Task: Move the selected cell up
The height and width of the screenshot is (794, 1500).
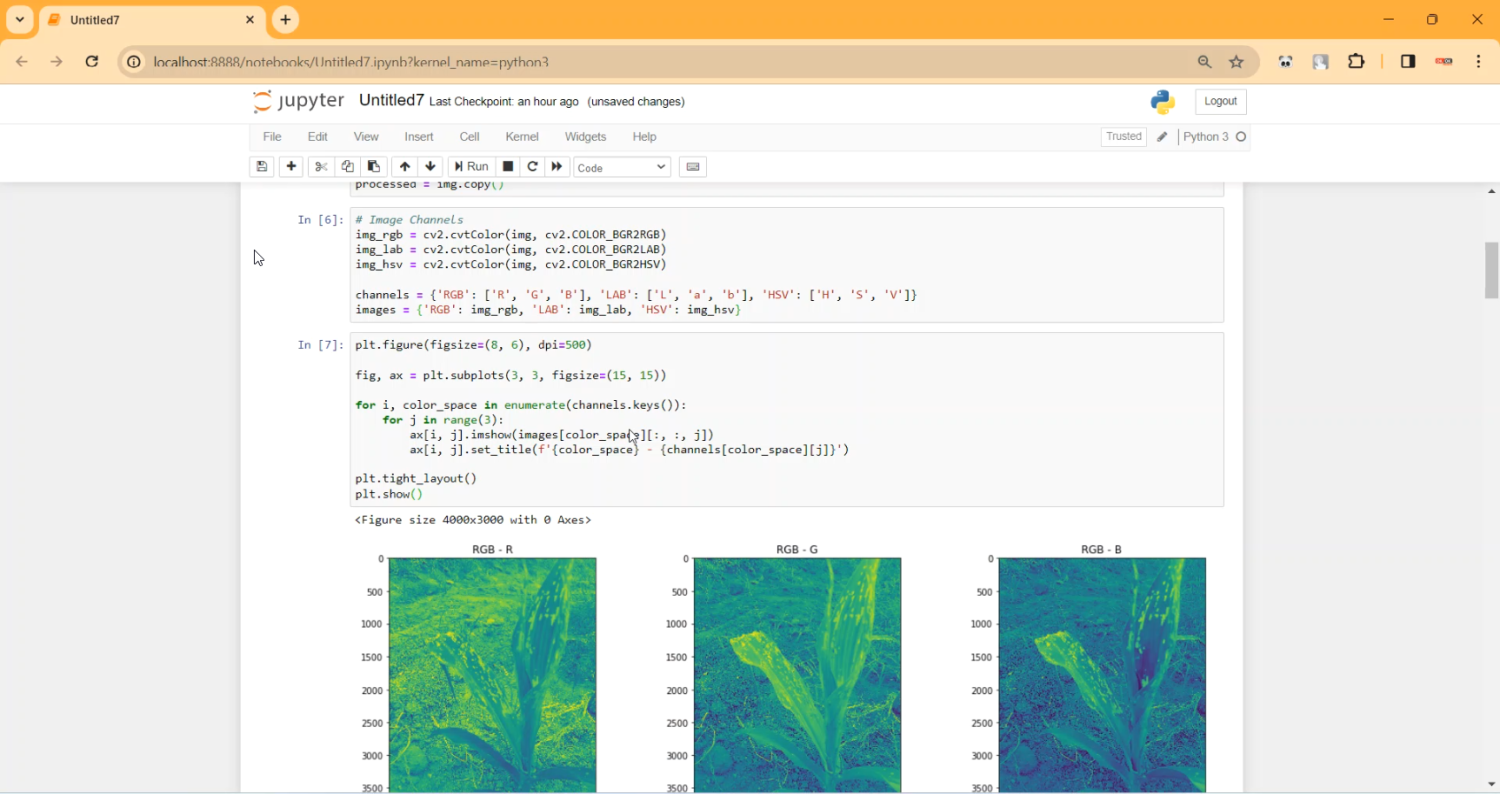Action: tap(404, 167)
